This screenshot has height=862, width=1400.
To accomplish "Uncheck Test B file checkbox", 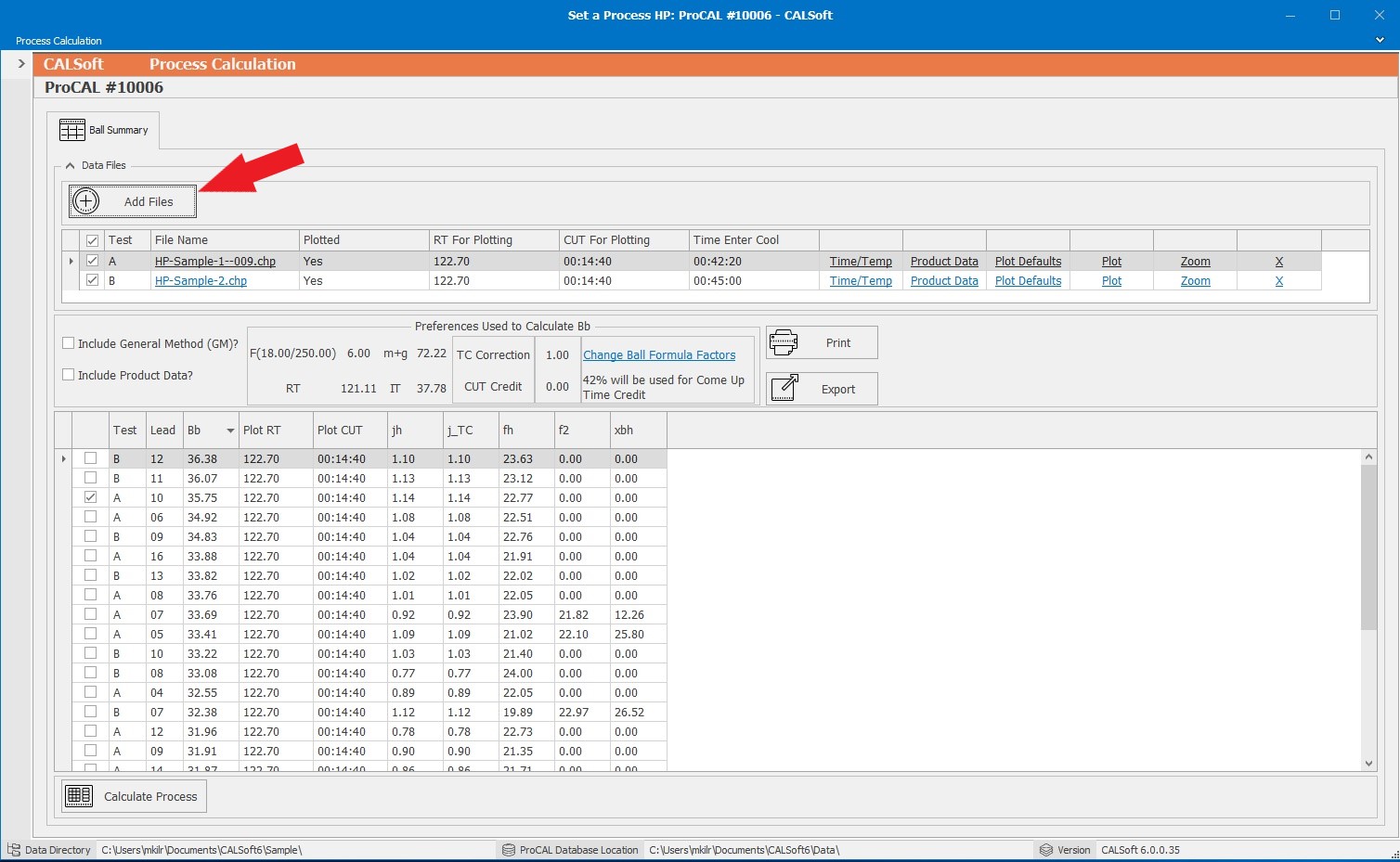I will tap(92, 280).
